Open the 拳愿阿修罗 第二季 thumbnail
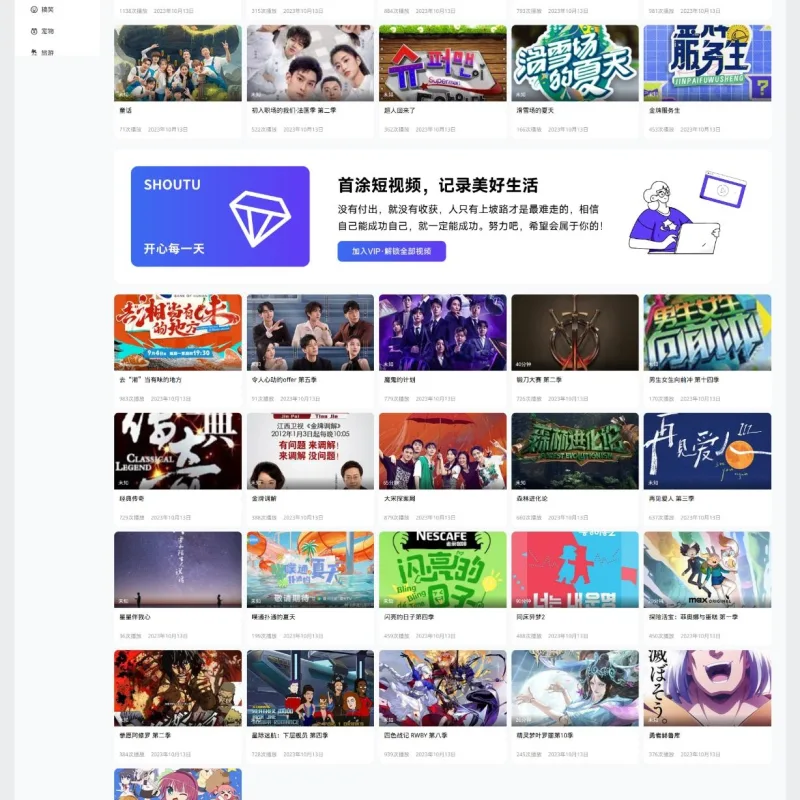 [x=178, y=688]
